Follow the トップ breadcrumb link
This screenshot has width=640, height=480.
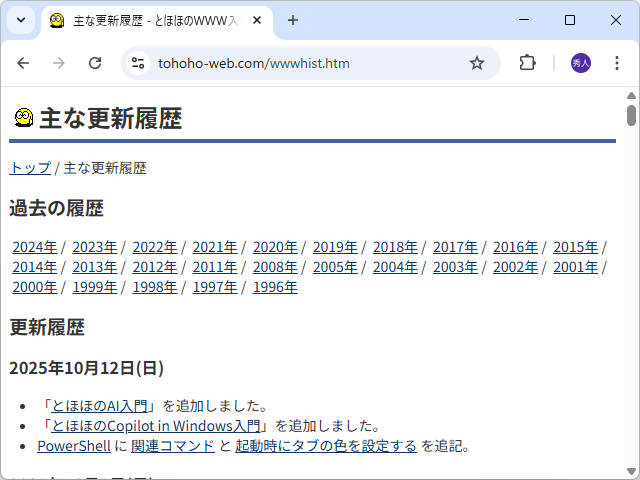point(30,168)
